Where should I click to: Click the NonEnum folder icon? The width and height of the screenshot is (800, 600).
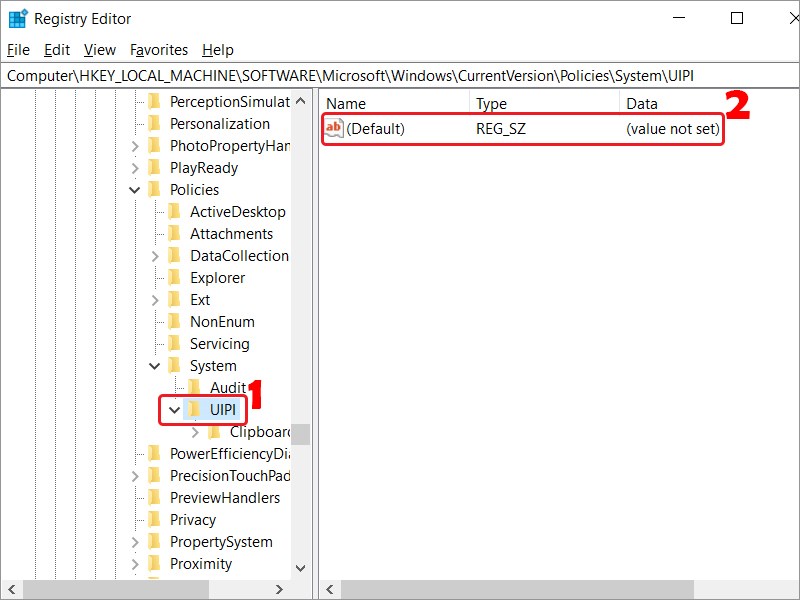174,321
